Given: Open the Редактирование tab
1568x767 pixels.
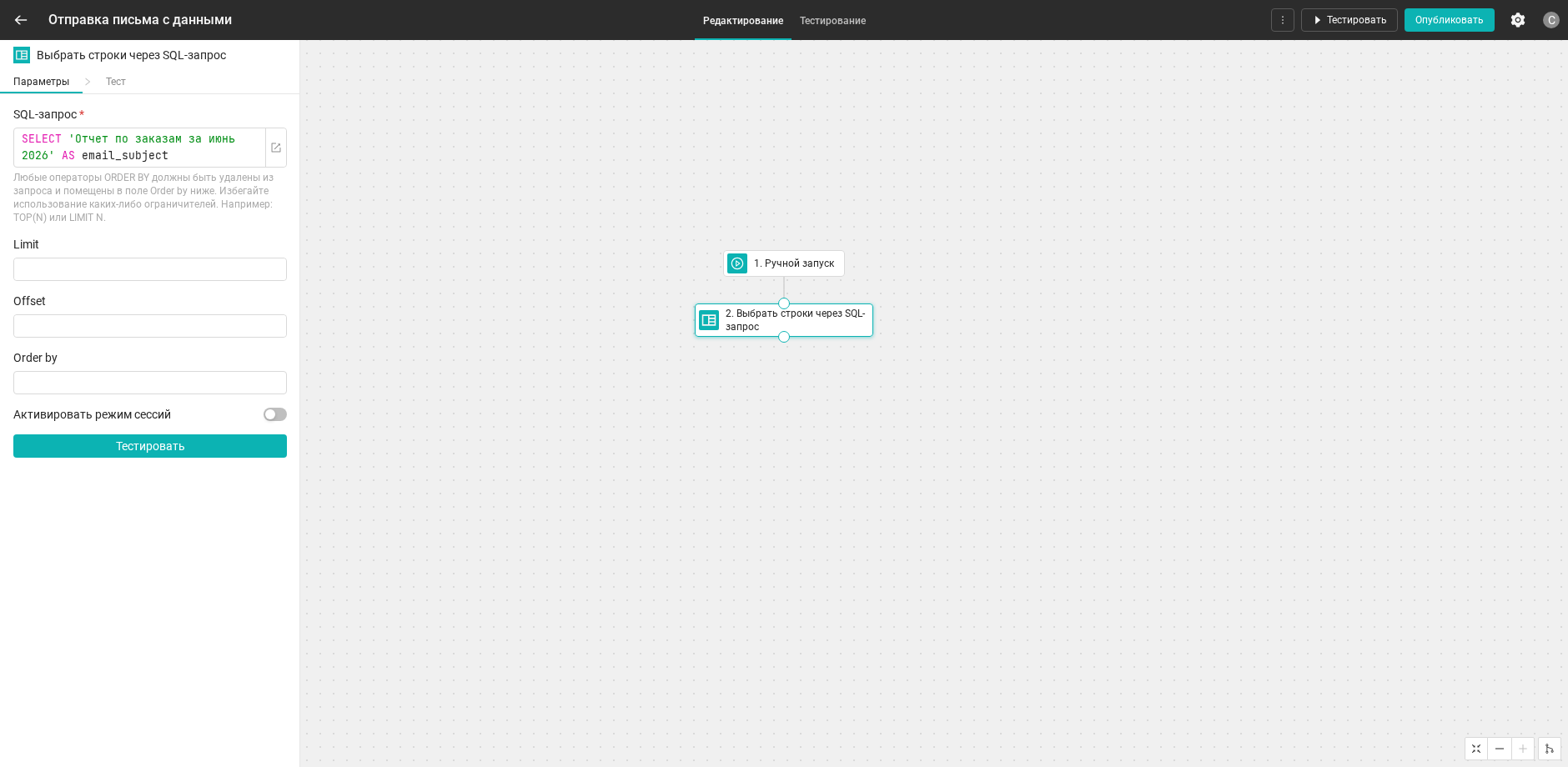Looking at the screenshot, I should [x=743, y=21].
